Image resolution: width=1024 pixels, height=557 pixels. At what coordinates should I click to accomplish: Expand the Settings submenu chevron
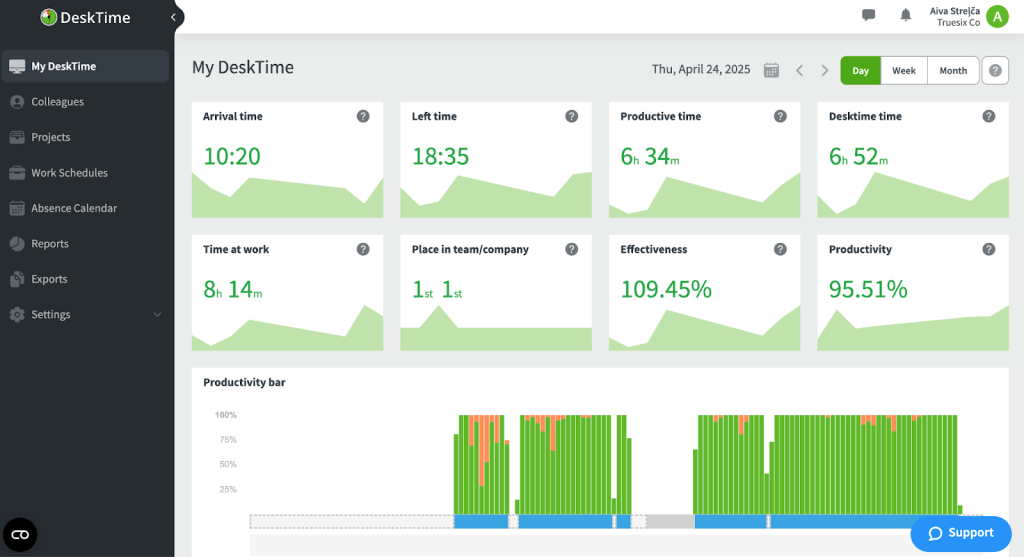157,315
